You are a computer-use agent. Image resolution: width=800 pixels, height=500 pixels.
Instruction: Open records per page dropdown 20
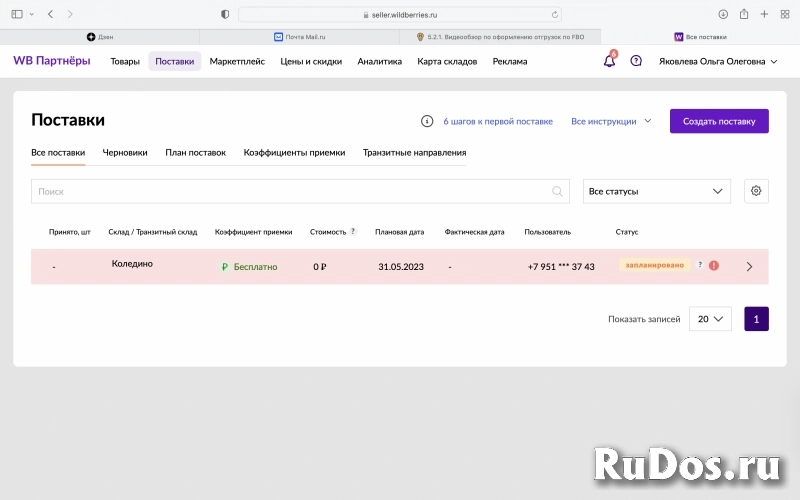710,319
